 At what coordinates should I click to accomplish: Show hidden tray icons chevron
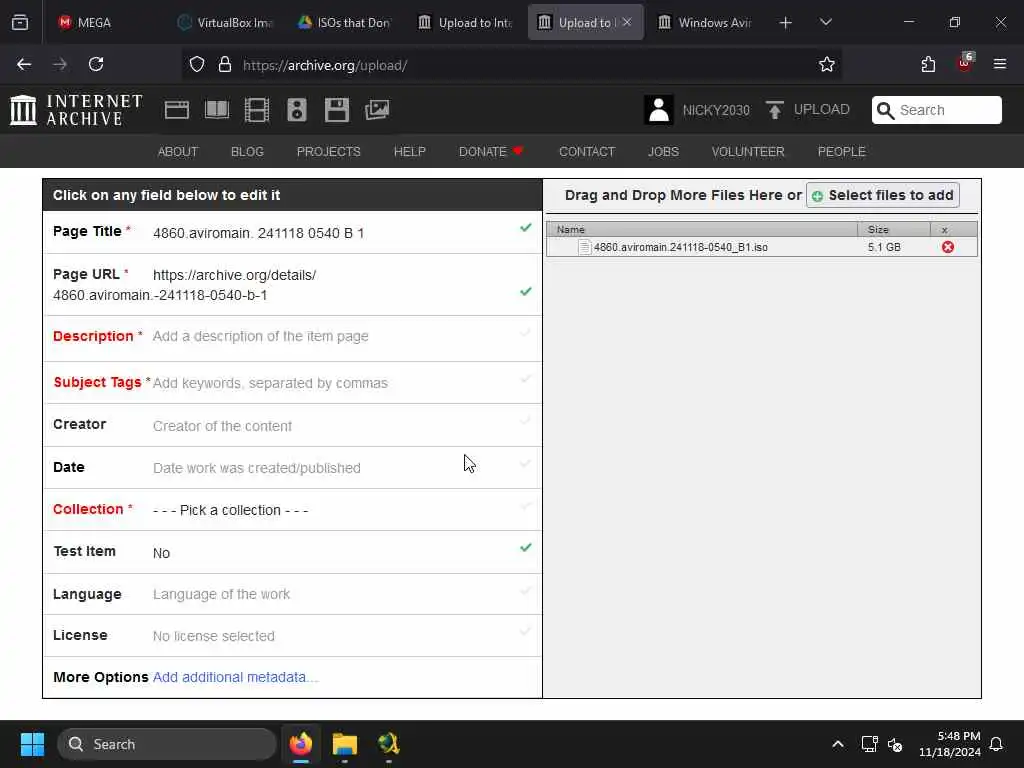(838, 744)
